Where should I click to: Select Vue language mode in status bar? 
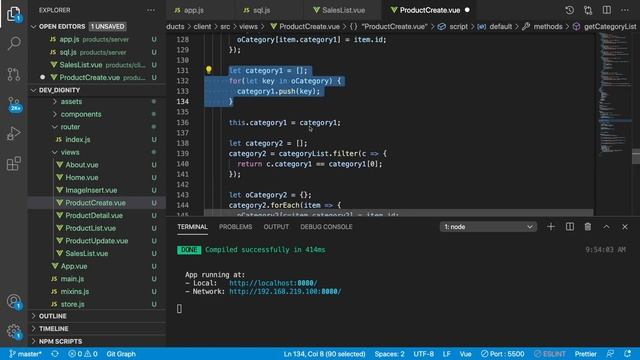(465, 354)
